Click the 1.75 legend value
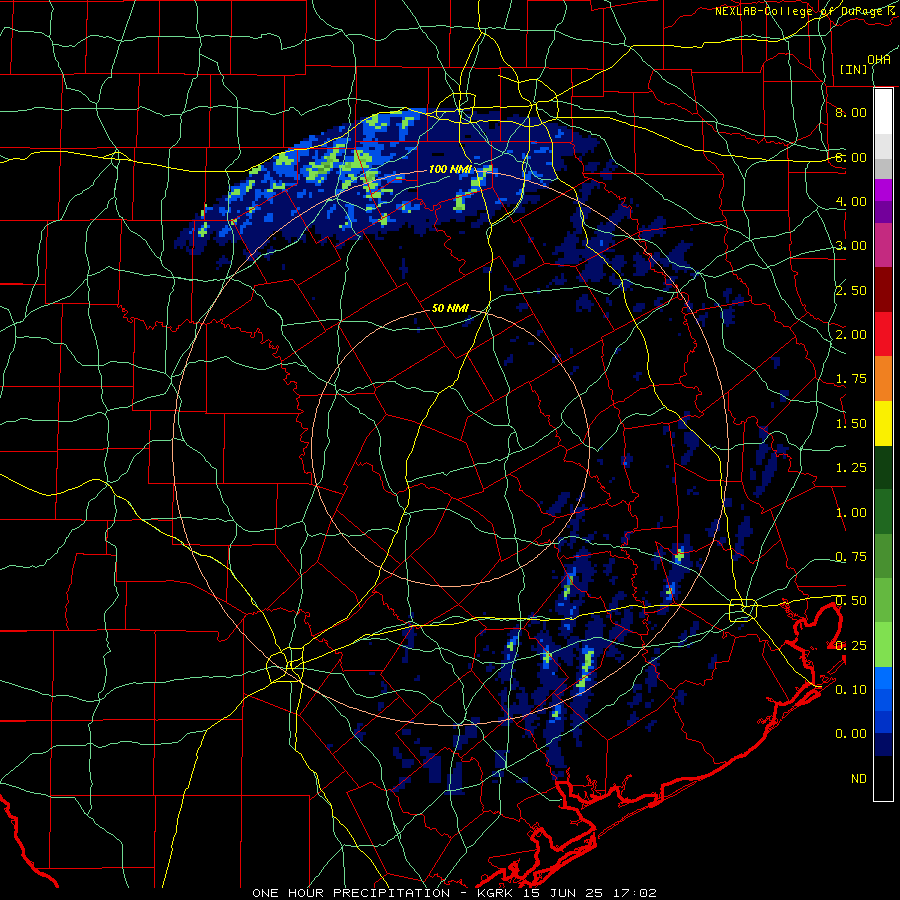The image size is (900, 900). pyautogui.click(x=851, y=379)
